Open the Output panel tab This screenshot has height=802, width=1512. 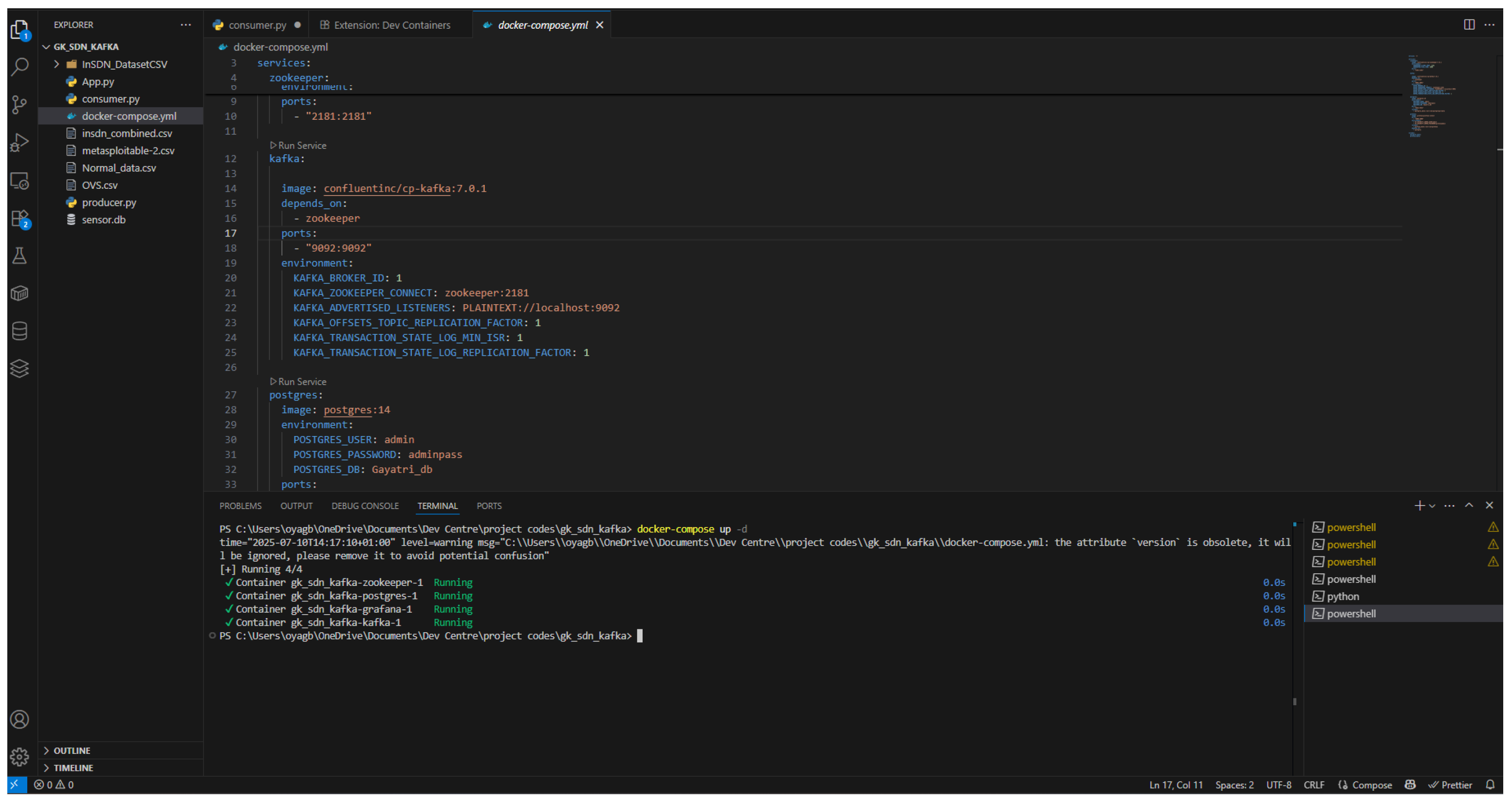pyautogui.click(x=296, y=506)
